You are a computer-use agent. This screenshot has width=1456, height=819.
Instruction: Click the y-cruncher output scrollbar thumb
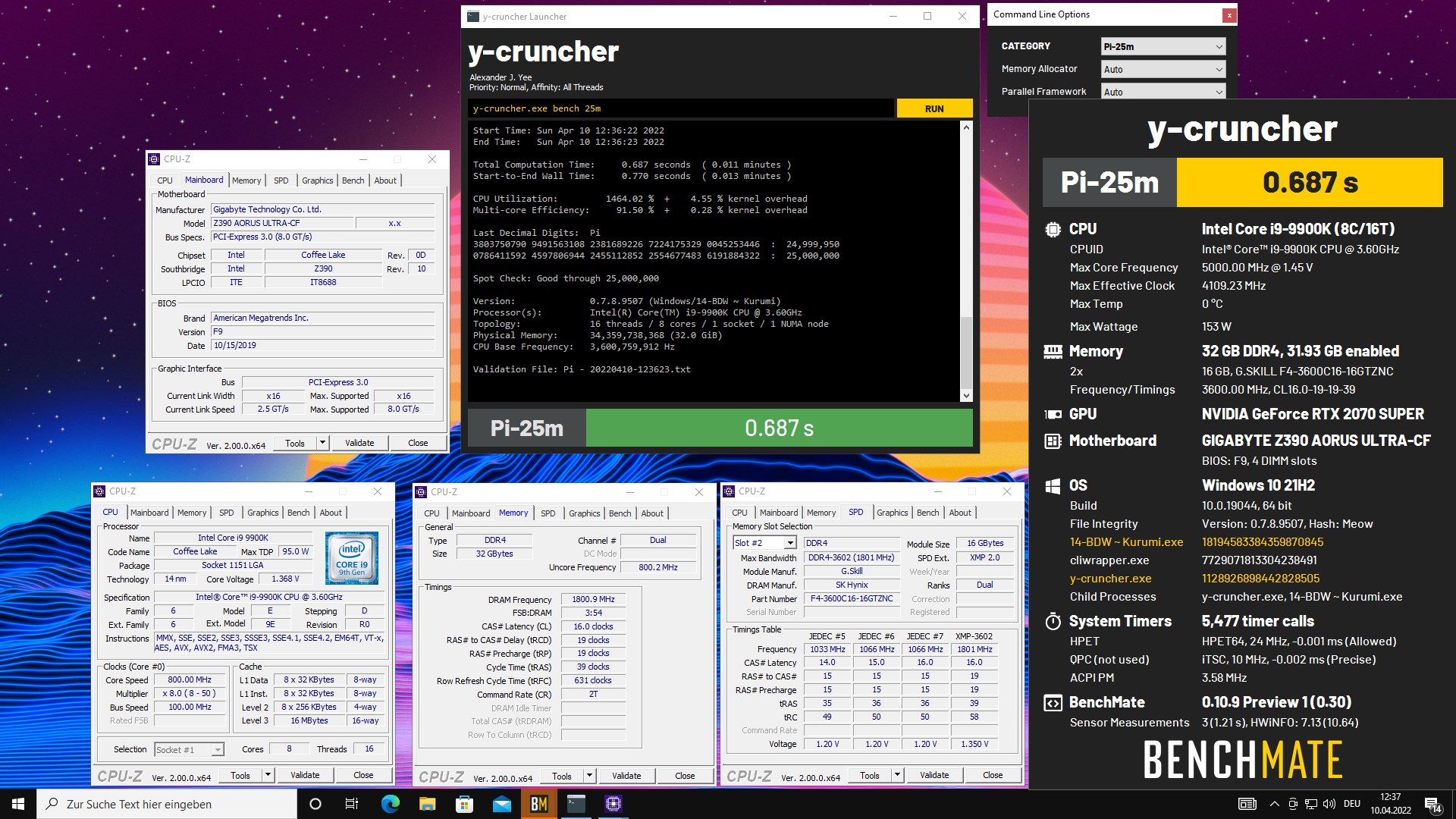[x=966, y=351]
